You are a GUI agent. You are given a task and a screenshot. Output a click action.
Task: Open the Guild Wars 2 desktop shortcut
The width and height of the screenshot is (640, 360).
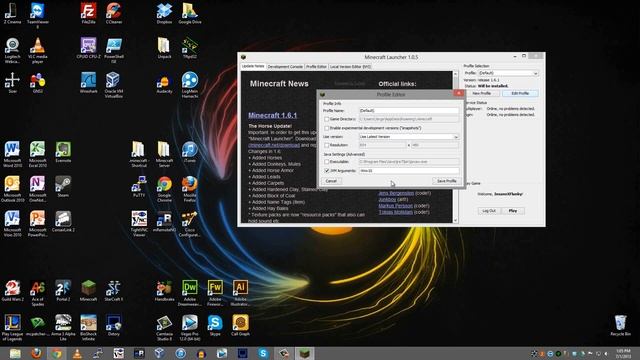(12, 291)
